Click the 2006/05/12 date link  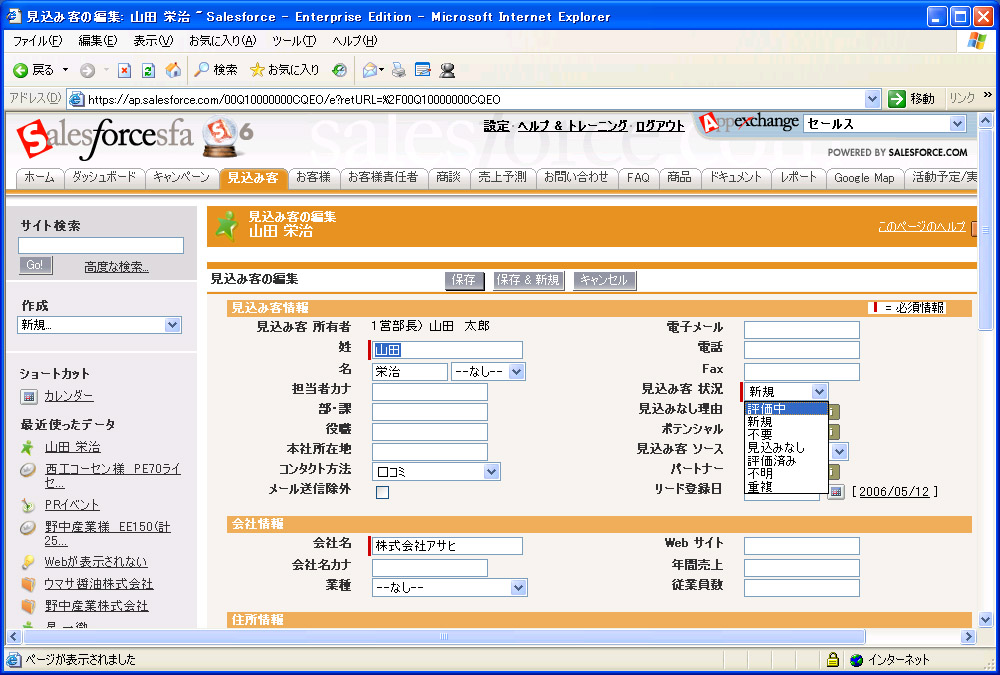coord(894,492)
